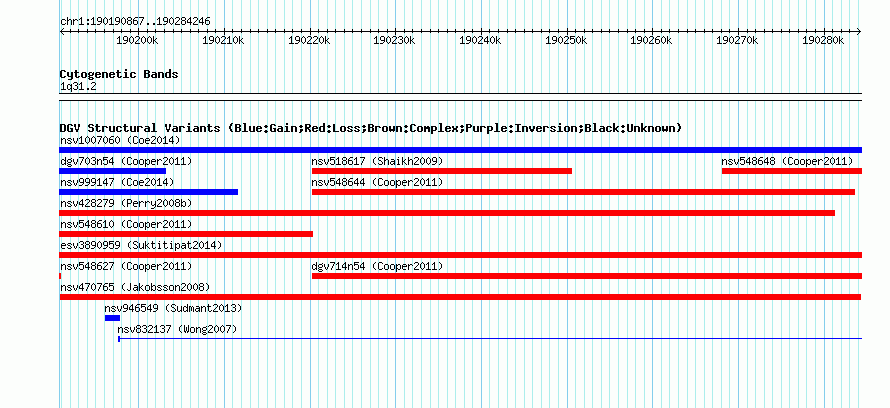This screenshot has height=408, width=890.
Task: Open nsv548610 (Cooper2011) label
Action: [x=126, y=224]
